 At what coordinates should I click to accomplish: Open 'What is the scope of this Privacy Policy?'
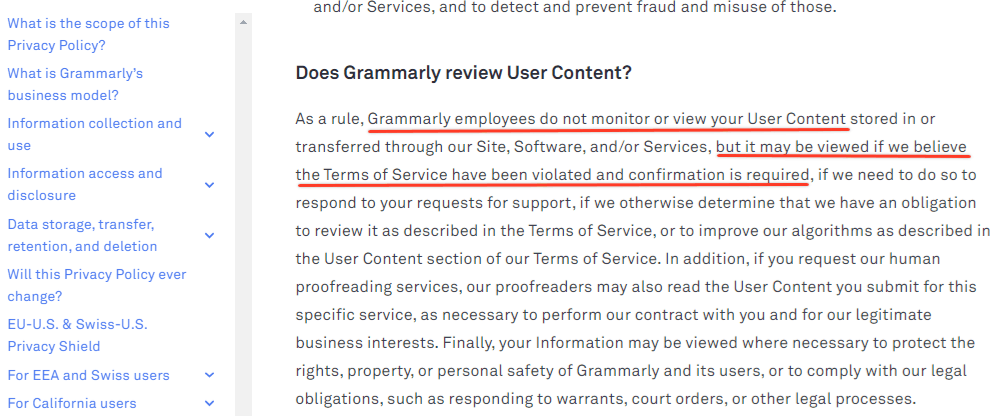pos(88,34)
